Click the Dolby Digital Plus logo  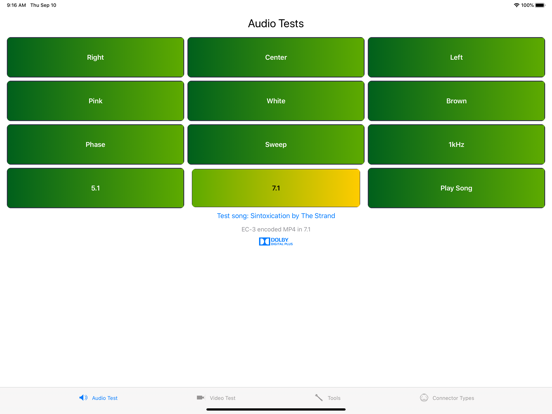276,242
